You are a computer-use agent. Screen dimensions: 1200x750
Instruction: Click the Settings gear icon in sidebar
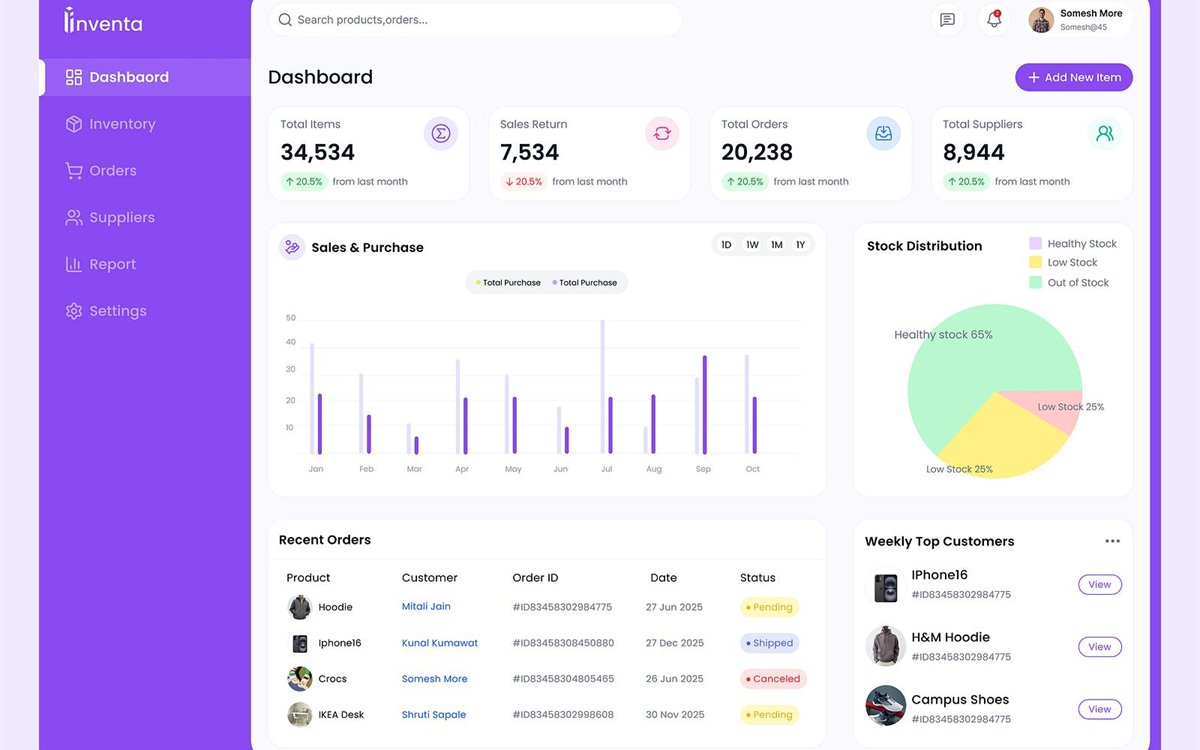[74, 311]
